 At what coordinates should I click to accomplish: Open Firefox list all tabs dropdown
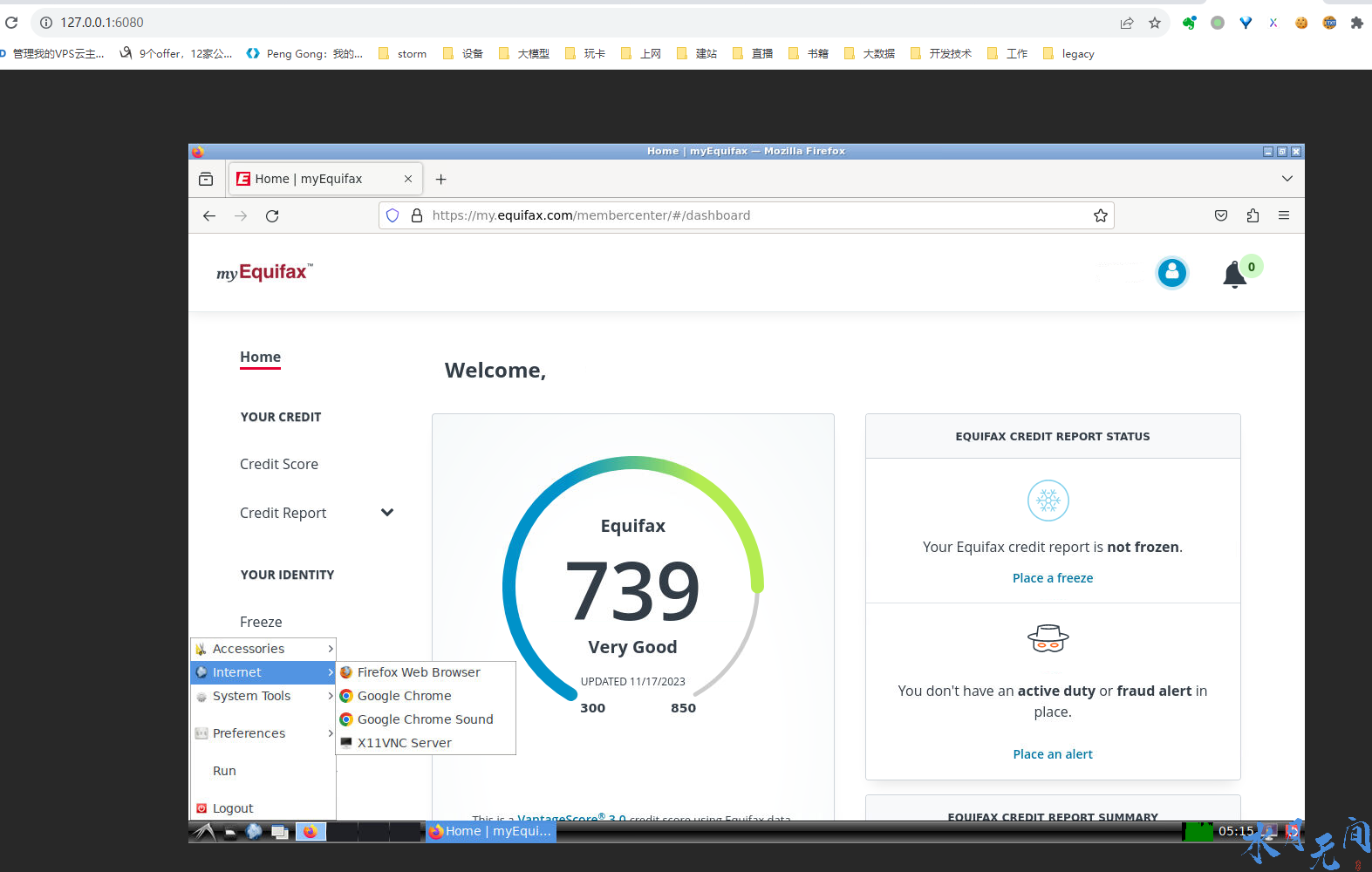[1287, 179]
